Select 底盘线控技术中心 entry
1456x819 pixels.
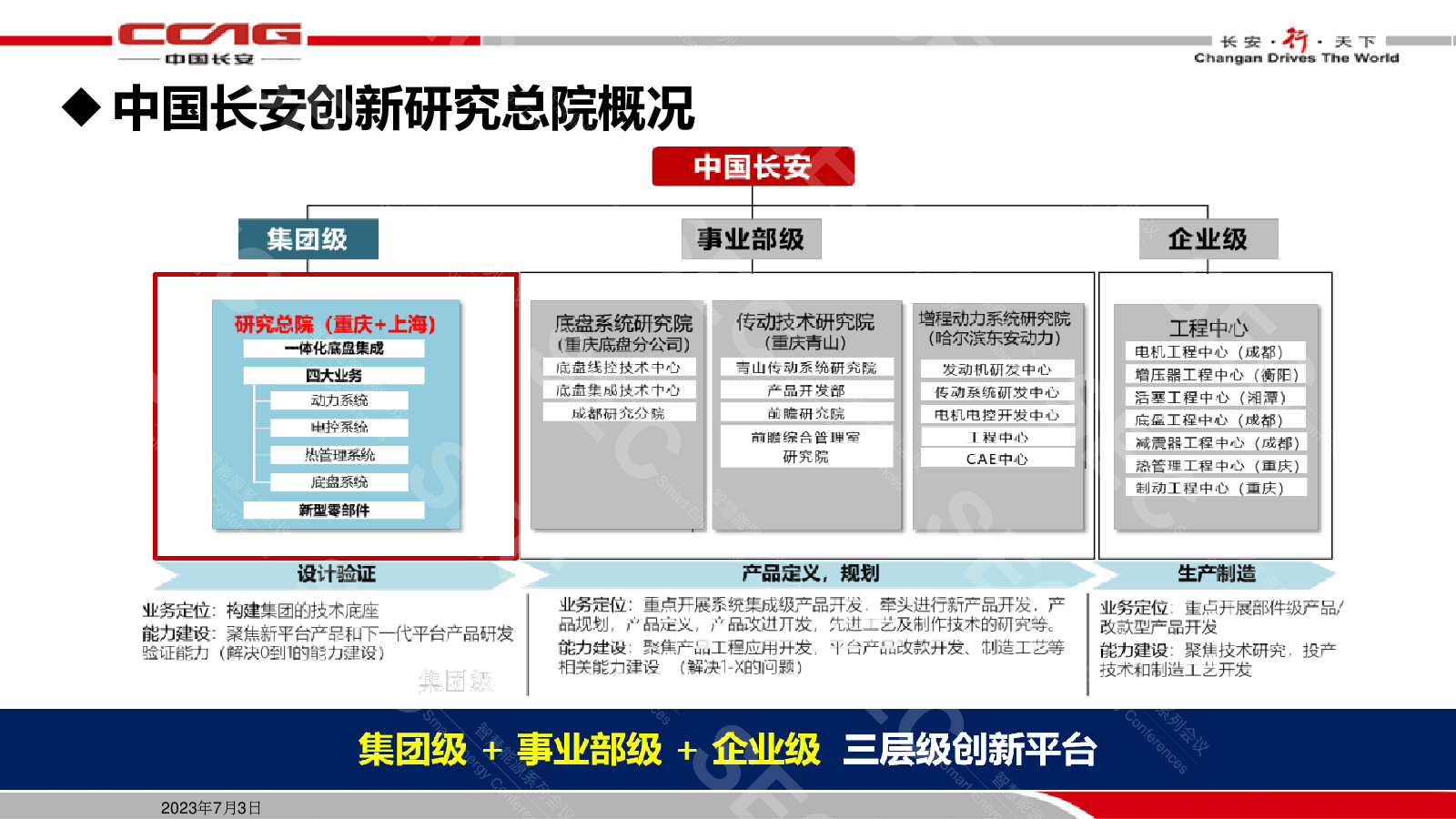(618, 368)
